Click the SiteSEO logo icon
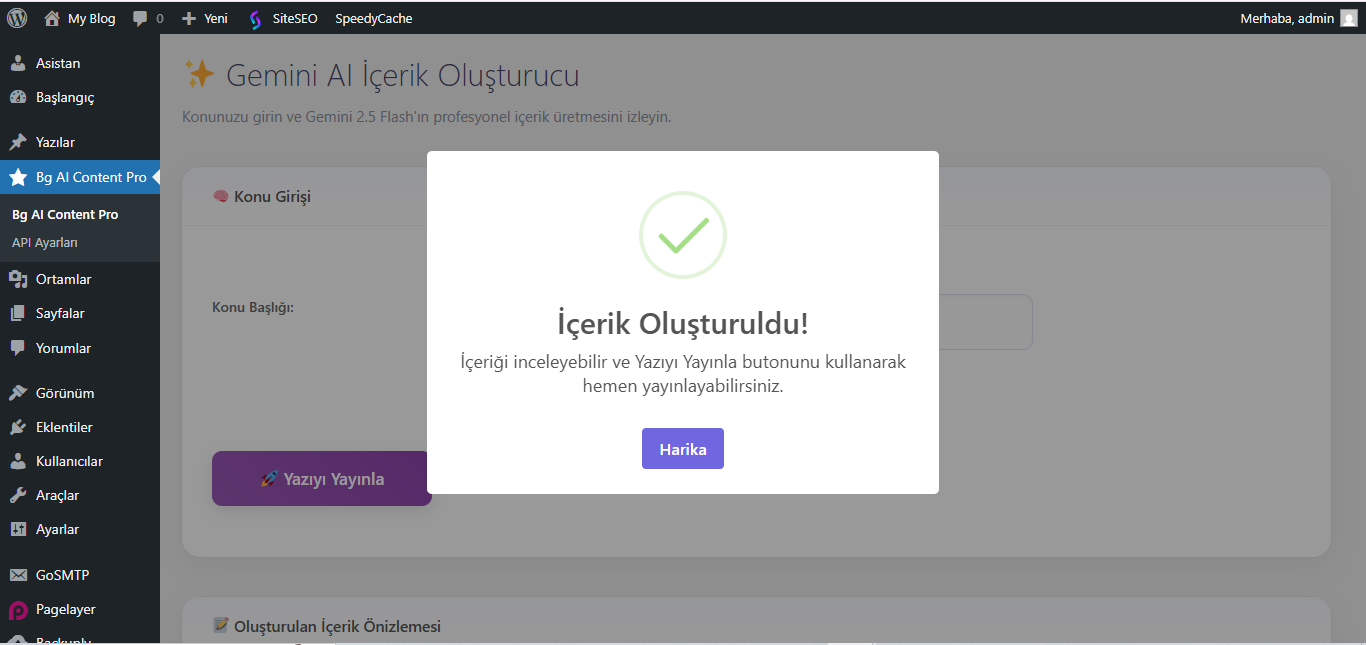The height and width of the screenshot is (645, 1366). [x=255, y=18]
